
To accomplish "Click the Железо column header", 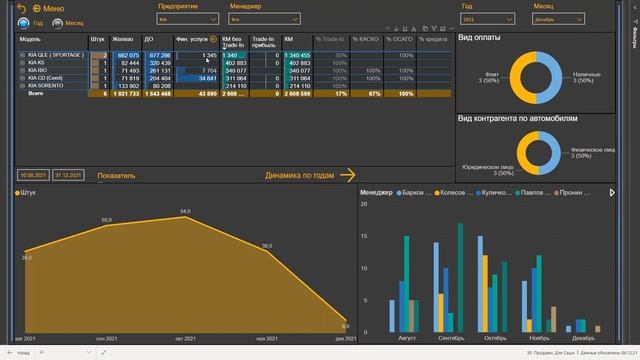I will coord(123,40).
